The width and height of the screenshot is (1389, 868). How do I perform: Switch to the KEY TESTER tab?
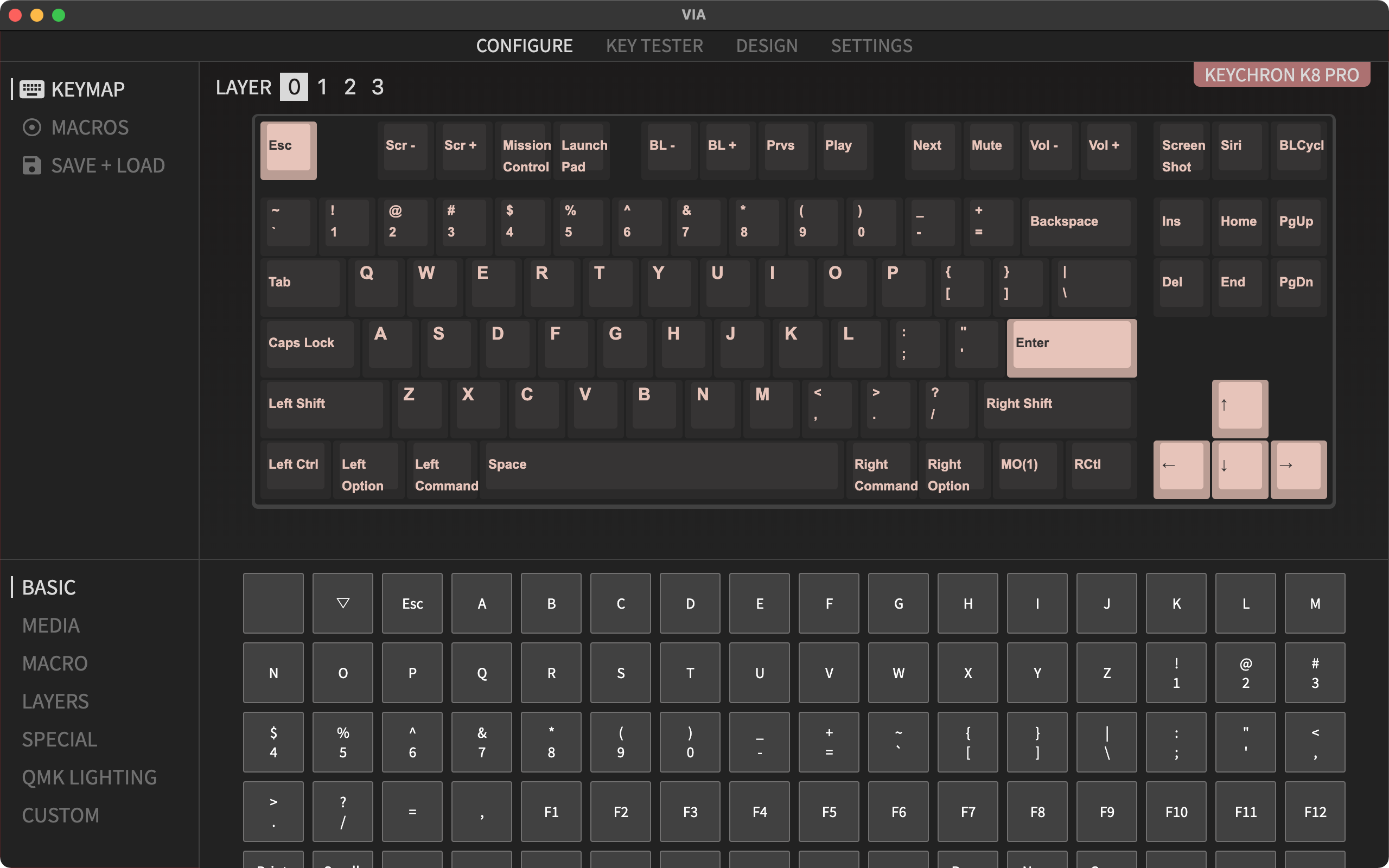coord(654,46)
